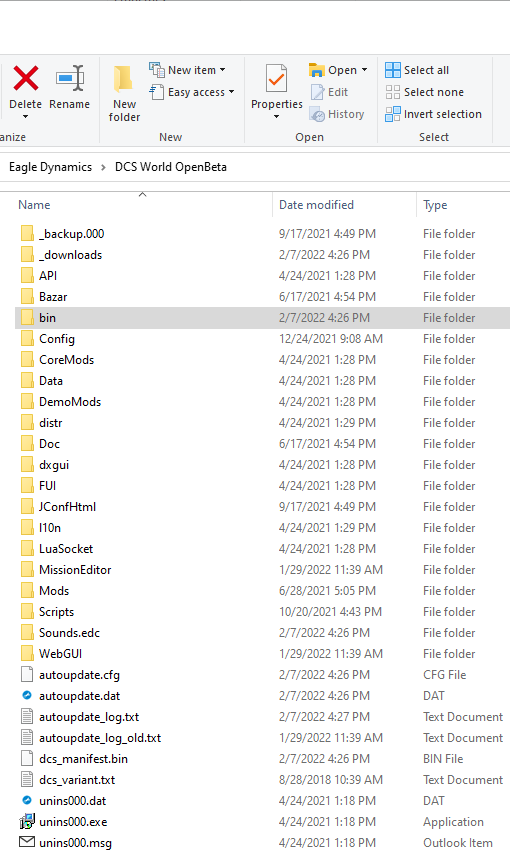Click the folder icon next to bin

(27, 317)
